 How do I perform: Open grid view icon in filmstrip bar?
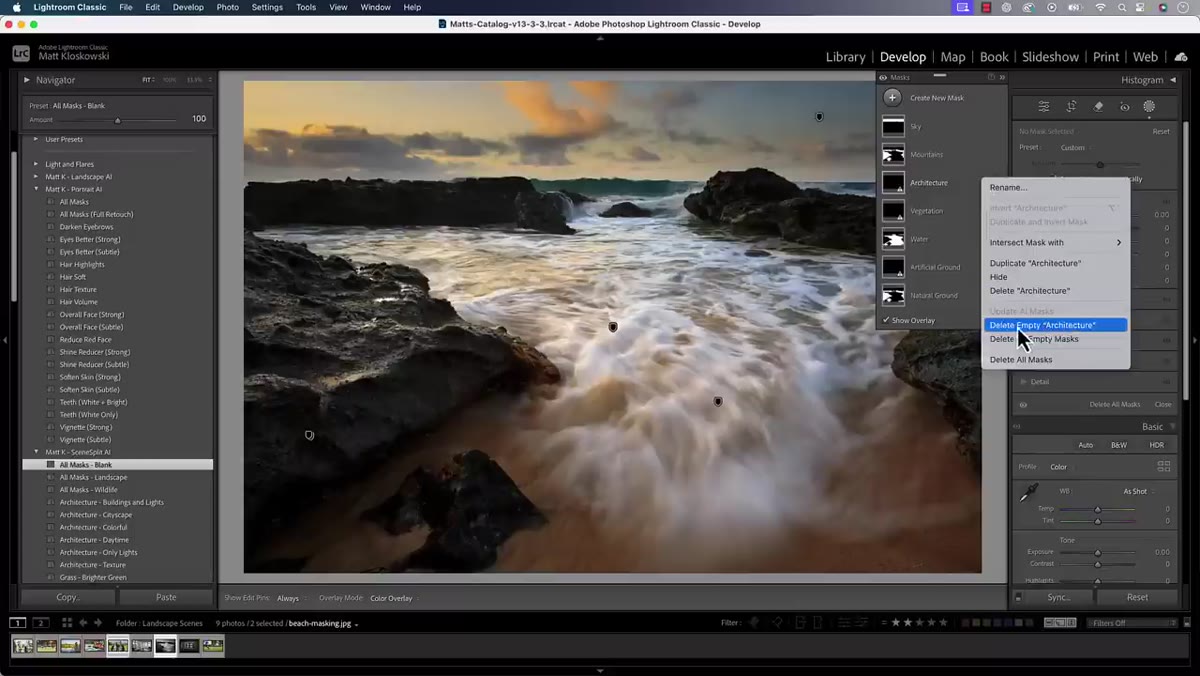[x=67, y=622]
